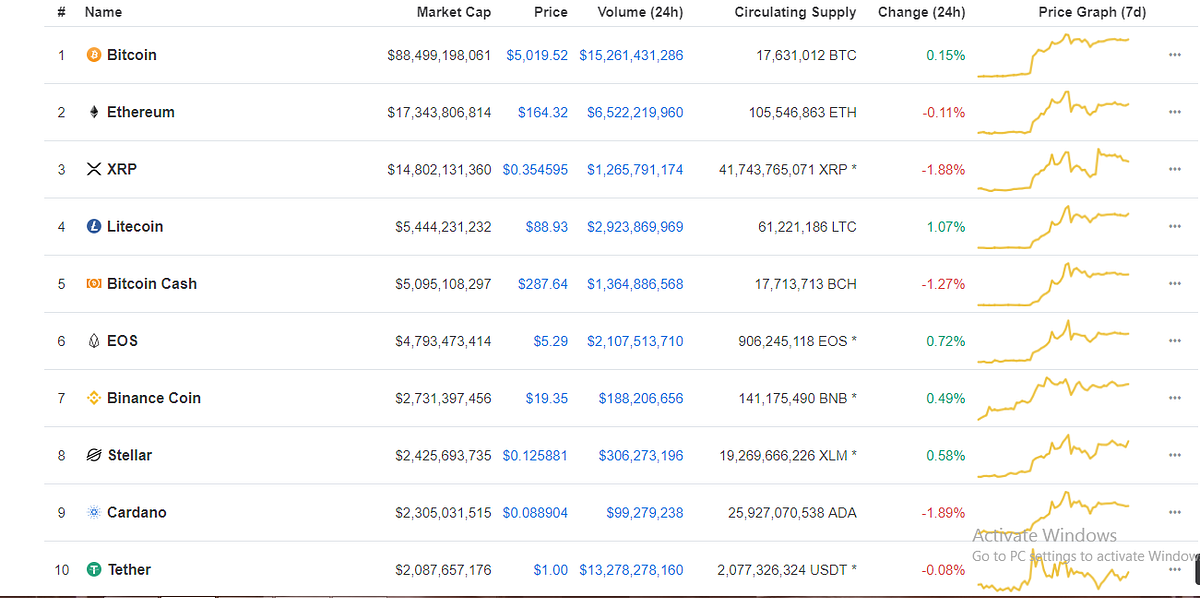This screenshot has width=1200, height=598.
Task: Click Litecoin's green 1.07% change value
Action: click(x=945, y=226)
